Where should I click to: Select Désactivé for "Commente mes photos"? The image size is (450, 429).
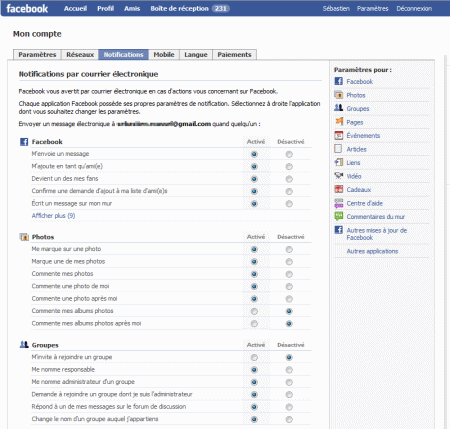(289, 274)
